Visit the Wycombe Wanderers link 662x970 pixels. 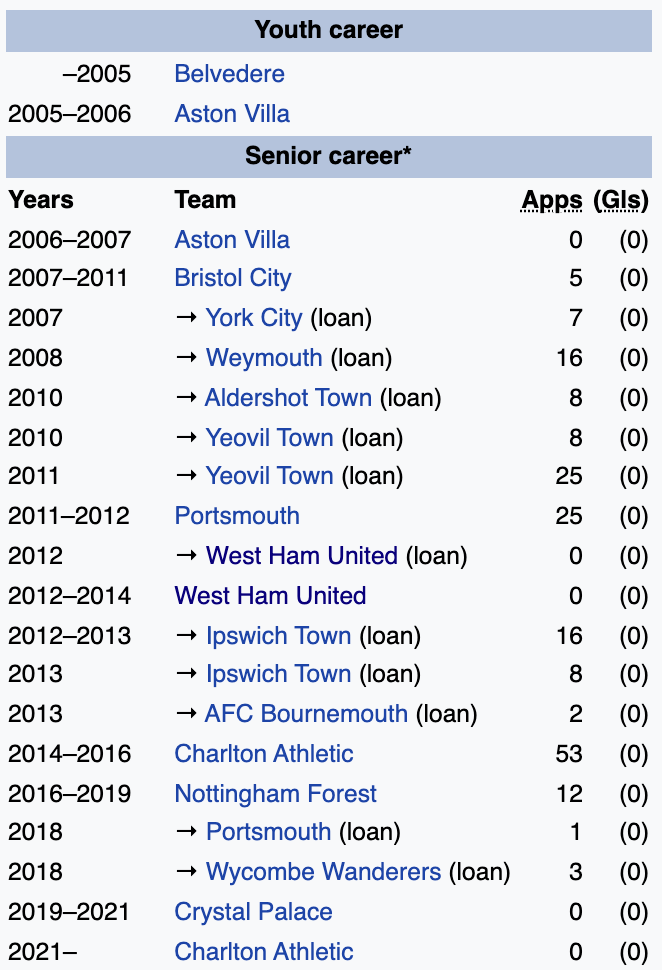[323, 872]
